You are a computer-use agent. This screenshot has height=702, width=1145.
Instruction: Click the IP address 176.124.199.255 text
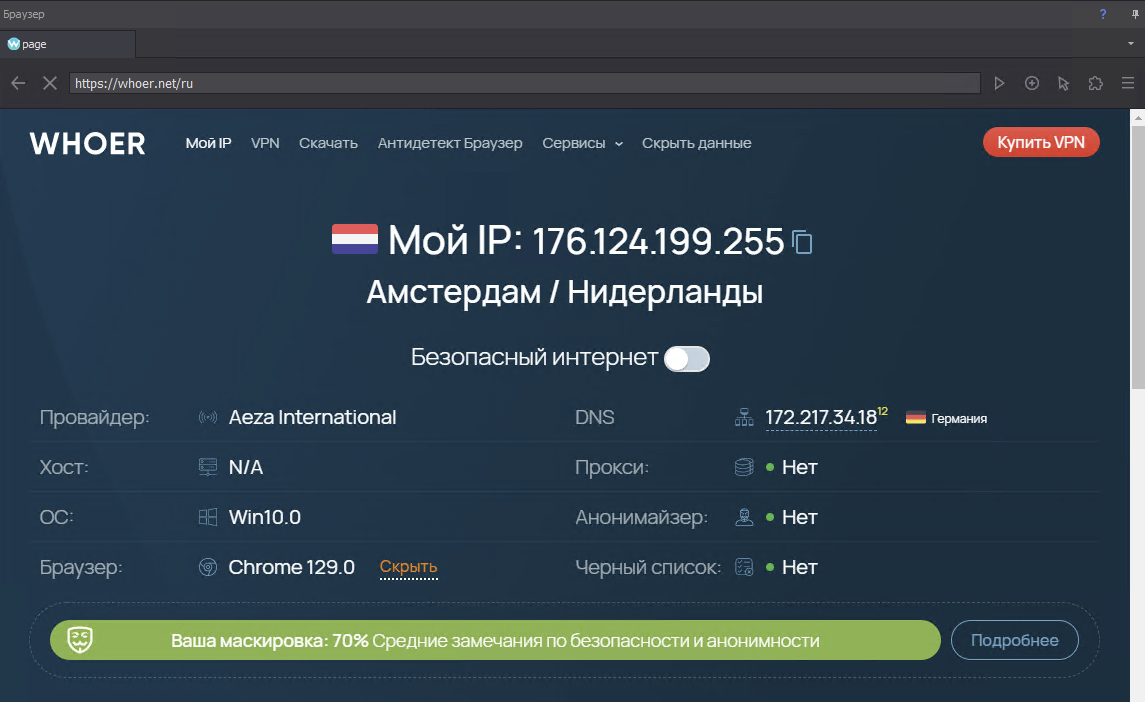pos(658,242)
